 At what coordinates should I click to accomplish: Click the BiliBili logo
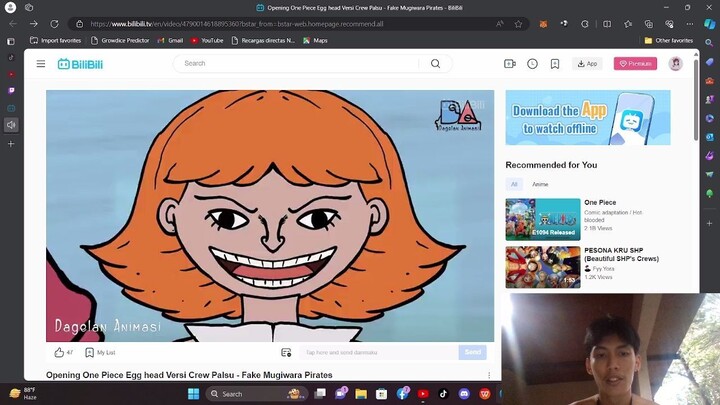click(80, 64)
